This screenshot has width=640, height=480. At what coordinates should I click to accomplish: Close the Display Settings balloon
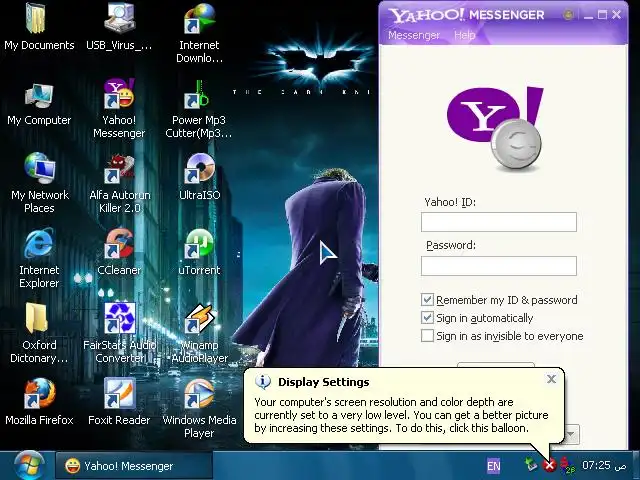[551, 379]
